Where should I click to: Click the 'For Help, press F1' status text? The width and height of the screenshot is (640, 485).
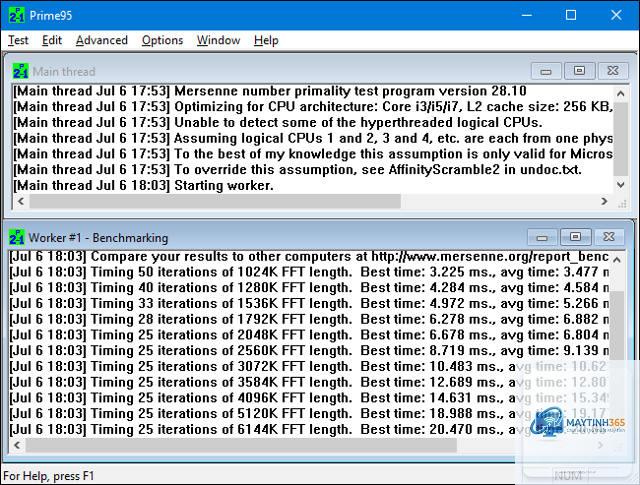tap(49, 476)
